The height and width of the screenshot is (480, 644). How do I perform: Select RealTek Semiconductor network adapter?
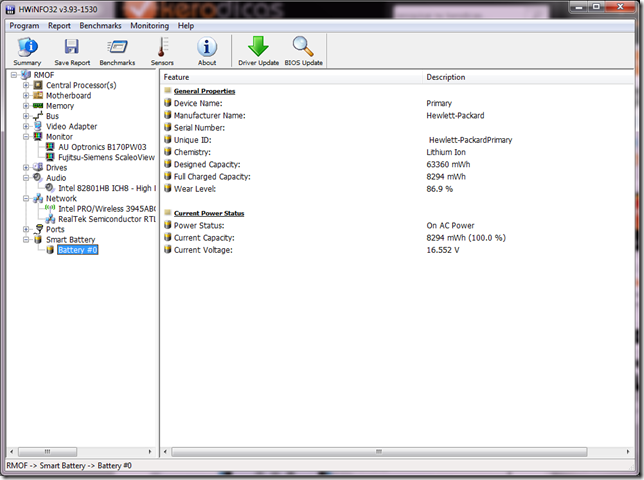click(x=107, y=219)
